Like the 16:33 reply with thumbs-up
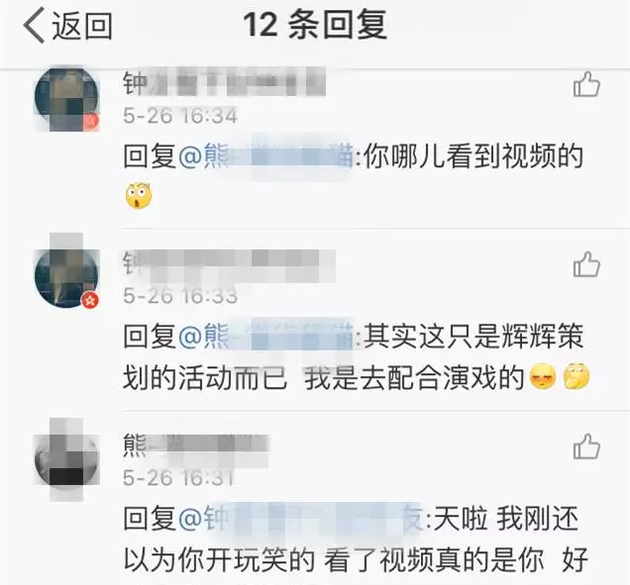This screenshot has height=585, width=630. coord(586,264)
